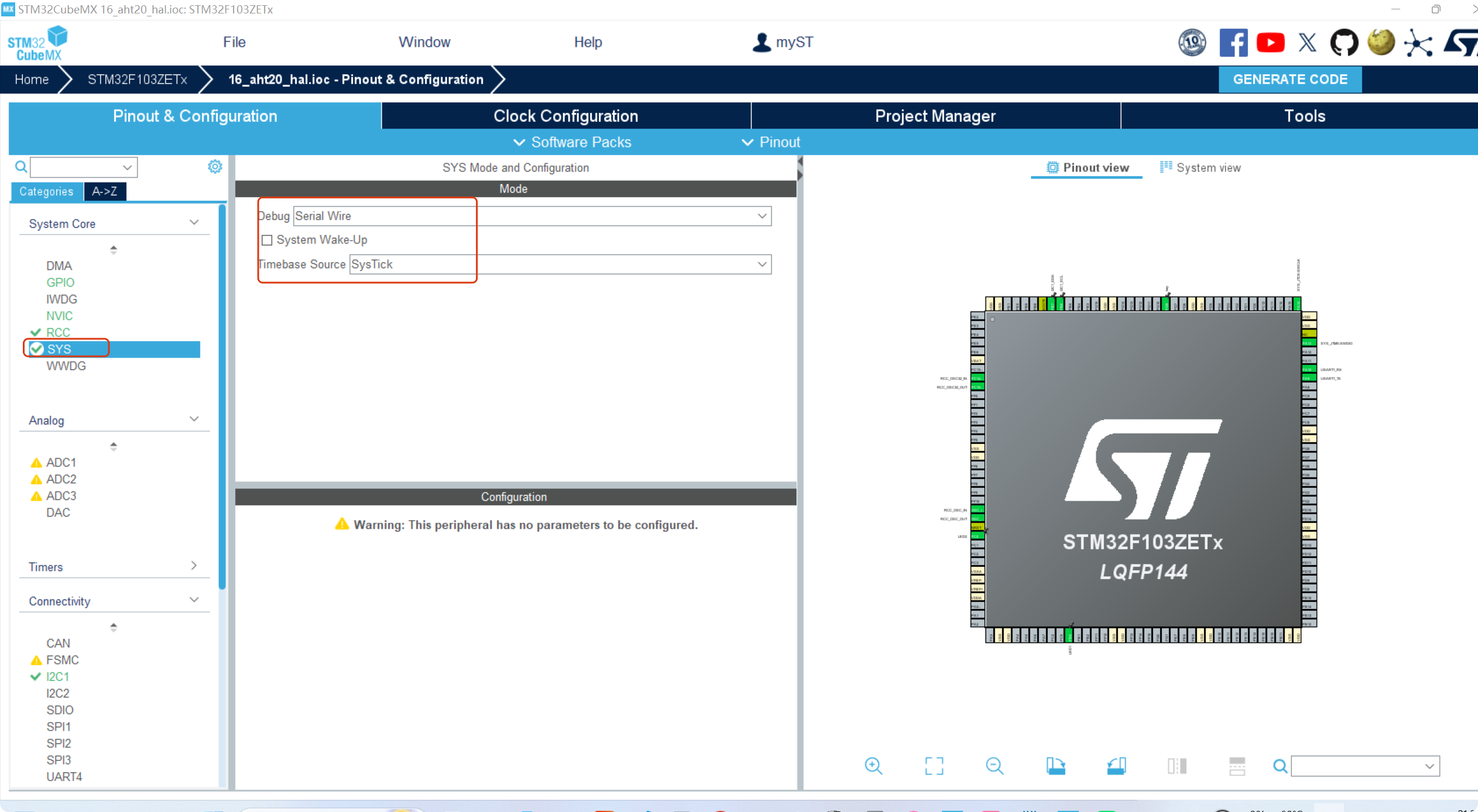Select the RCC peripheral
Screen dimensions: 1478x812
[58, 332]
